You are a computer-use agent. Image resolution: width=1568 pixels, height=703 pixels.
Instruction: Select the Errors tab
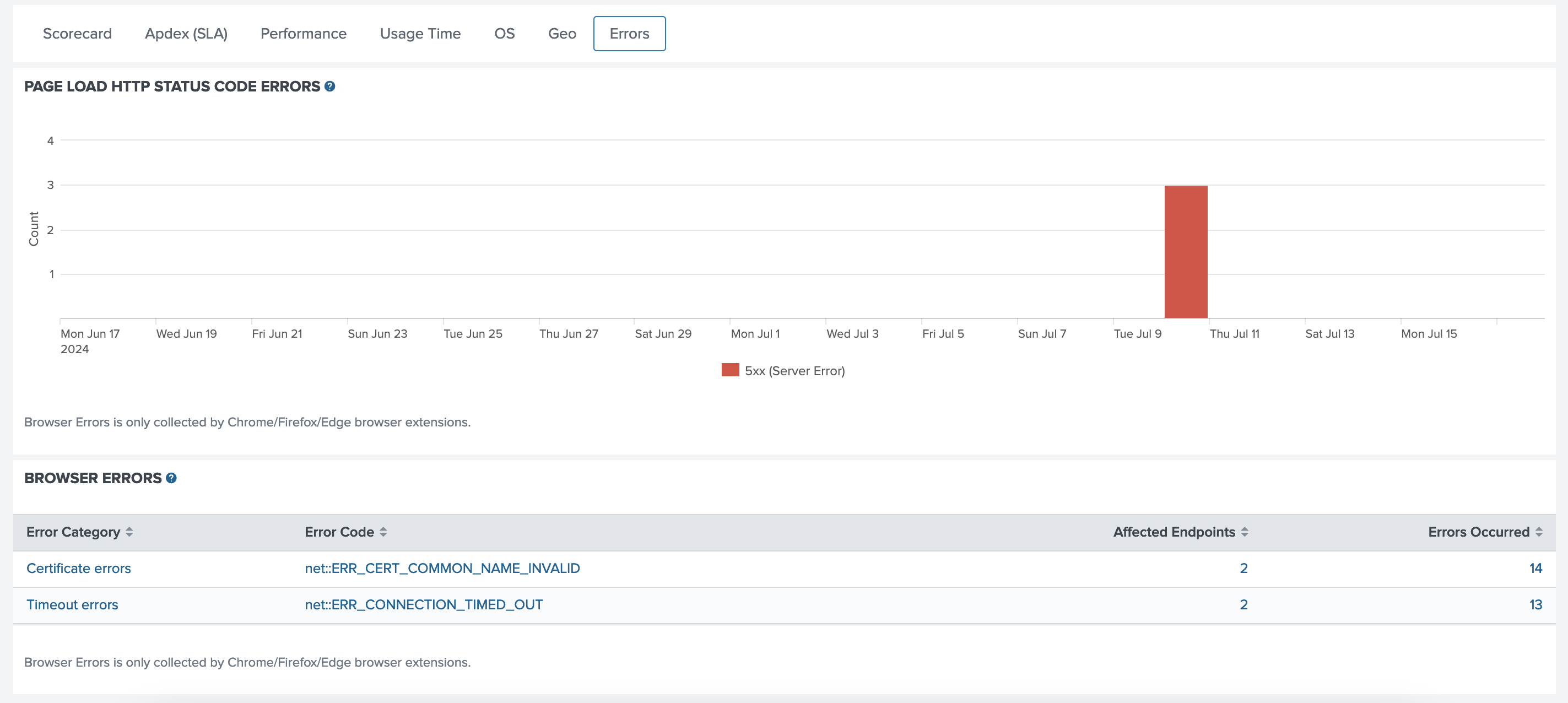coord(629,34)
